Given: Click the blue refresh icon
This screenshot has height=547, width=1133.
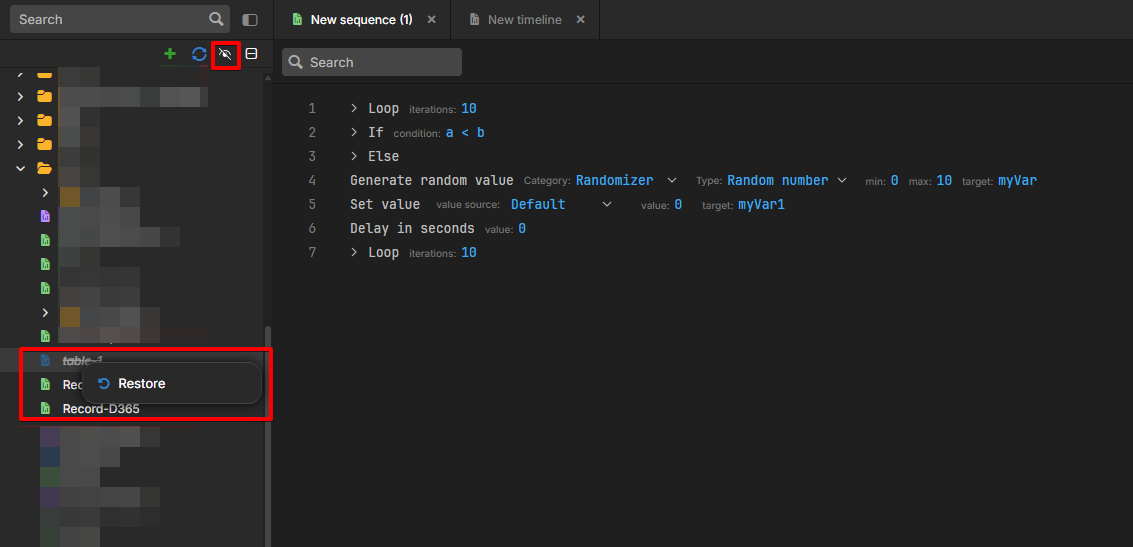Looking at the screenshot, I should coord(199,54).
